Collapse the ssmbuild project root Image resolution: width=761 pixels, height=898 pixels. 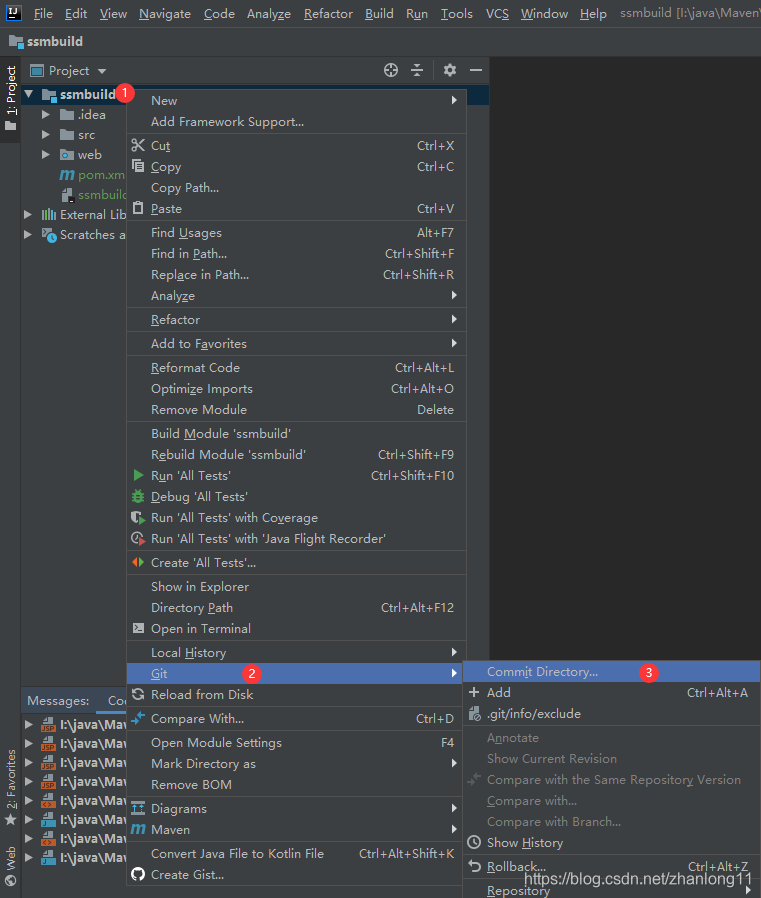click(x=29, y=94)
